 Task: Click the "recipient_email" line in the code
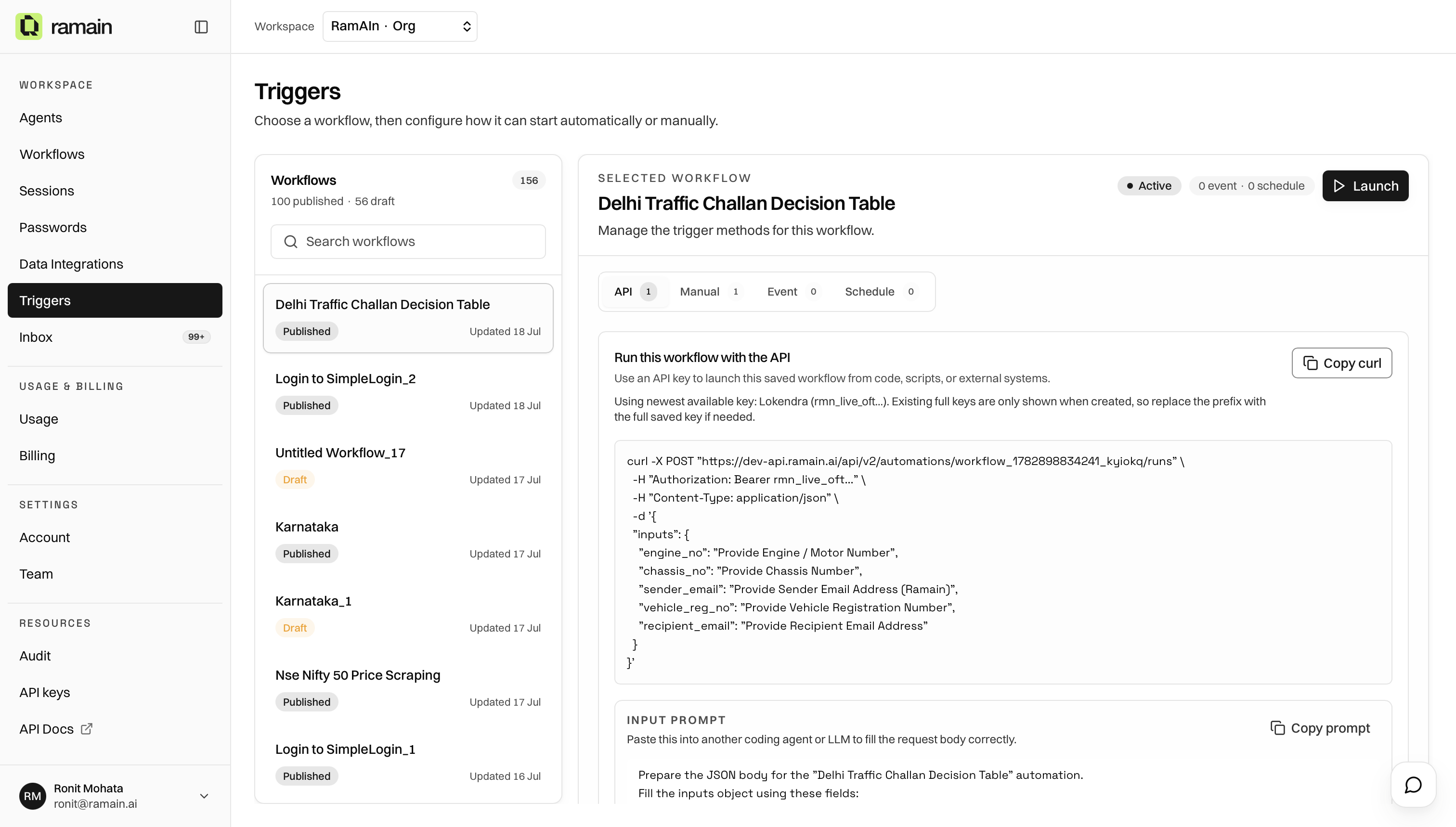783,626
